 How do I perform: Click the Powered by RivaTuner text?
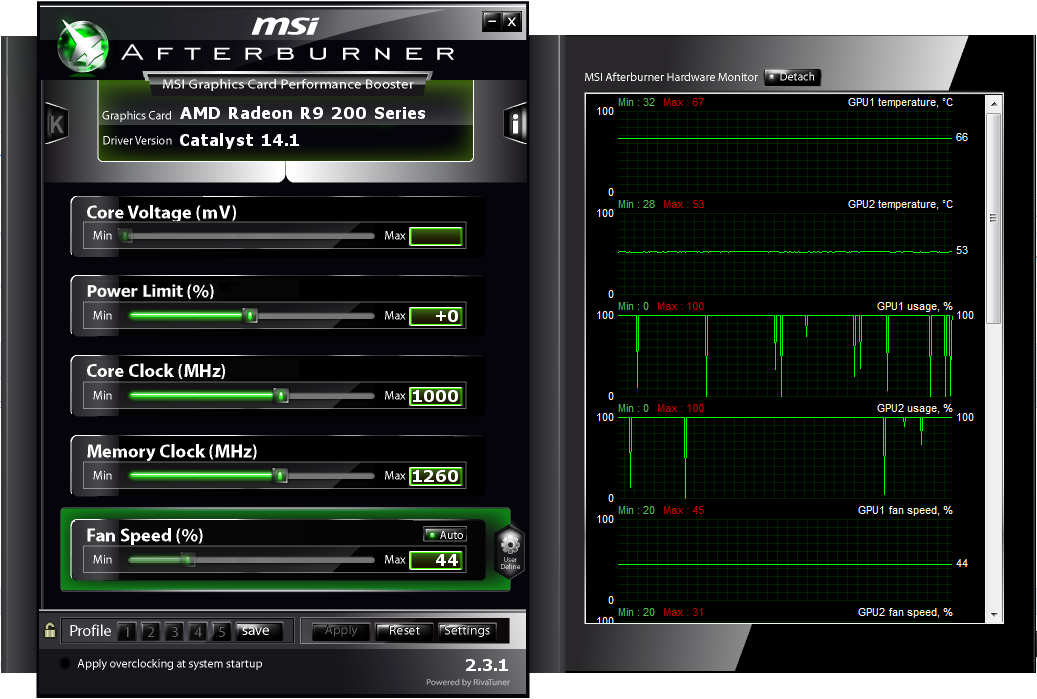click(468, 682)
